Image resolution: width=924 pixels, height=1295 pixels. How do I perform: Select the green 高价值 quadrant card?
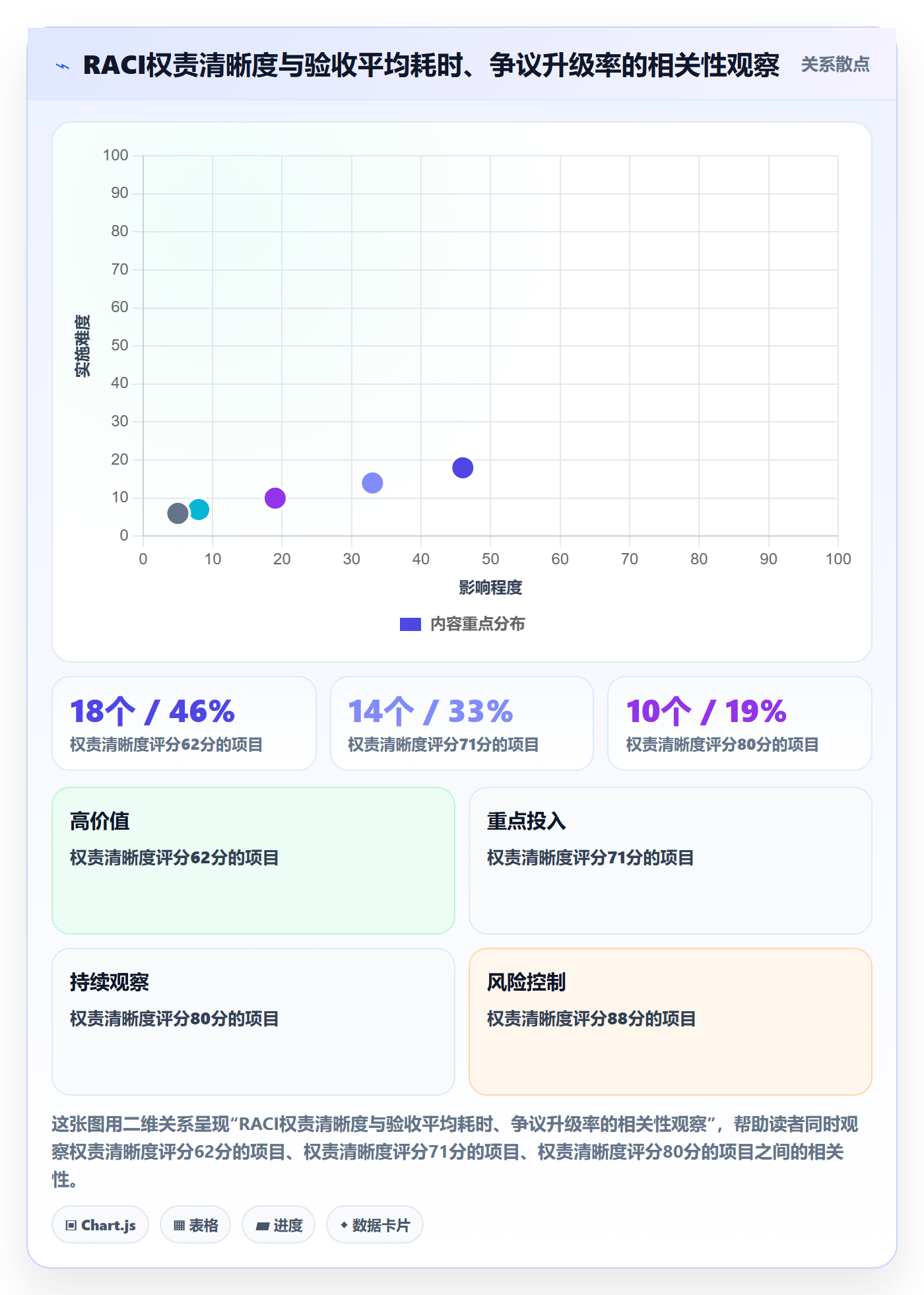[253, 861]
